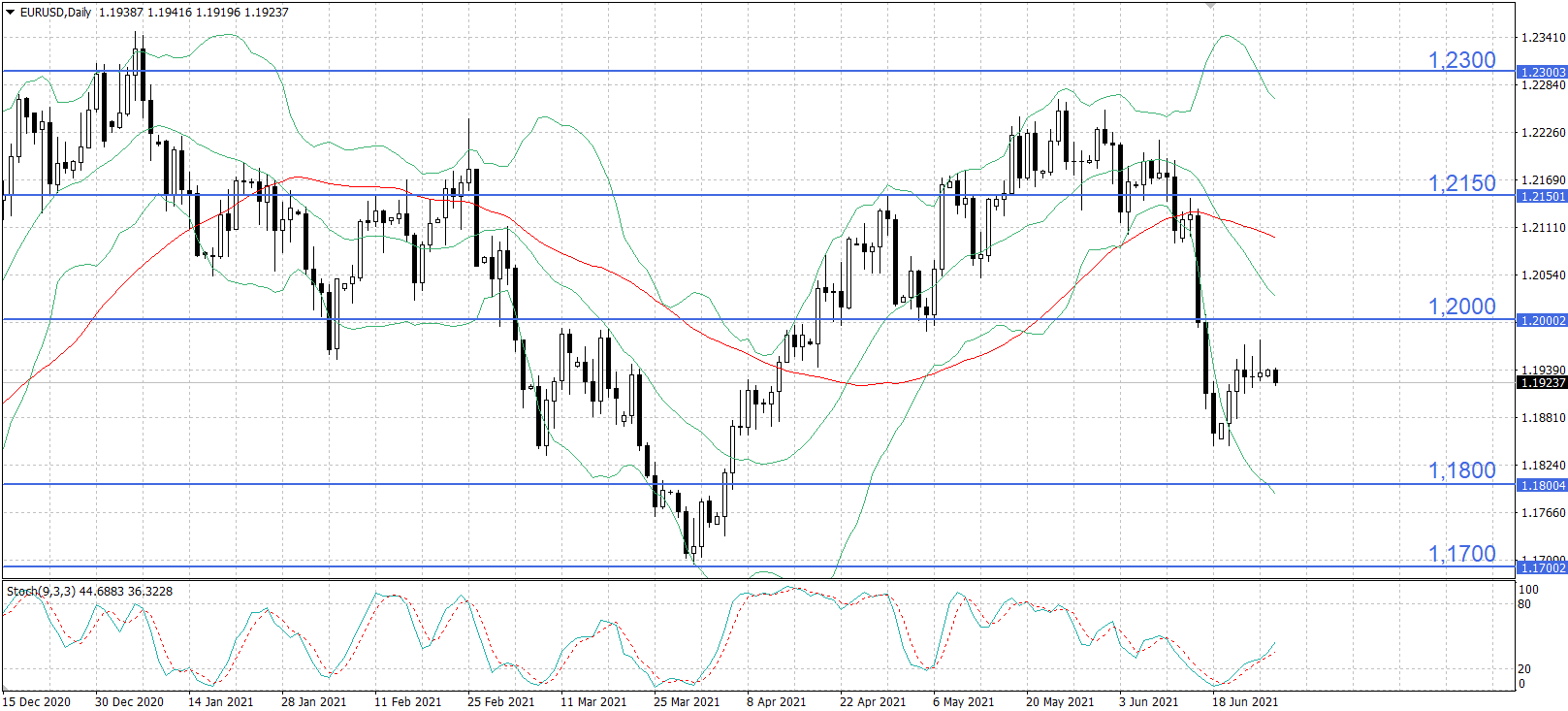The height and width of the screenshot is (711, 1568).
Task: Select the most recent candlestick on chart
Action: point(1275,376)
